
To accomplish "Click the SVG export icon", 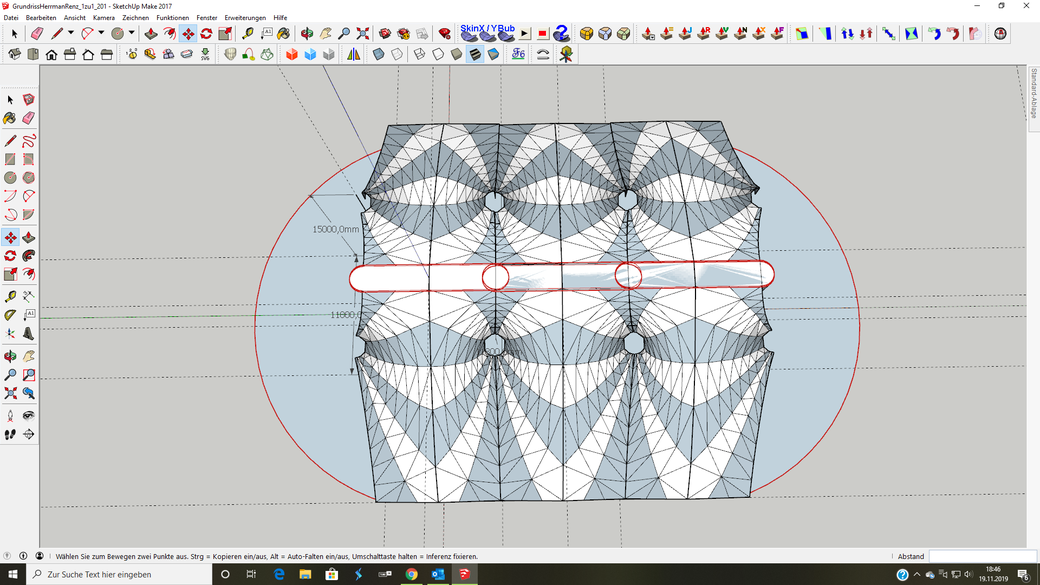I will (x=205, y=54).
